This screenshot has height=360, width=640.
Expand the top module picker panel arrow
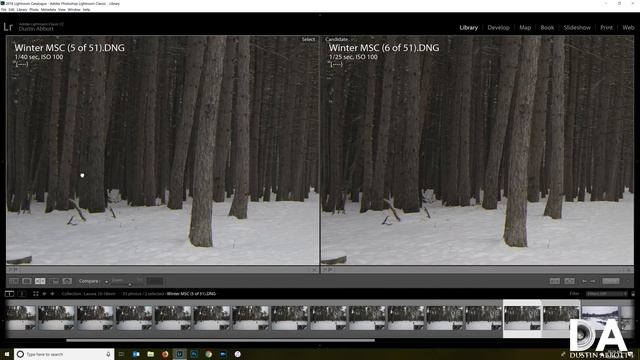pyautogui.click(x=320, y=15)
